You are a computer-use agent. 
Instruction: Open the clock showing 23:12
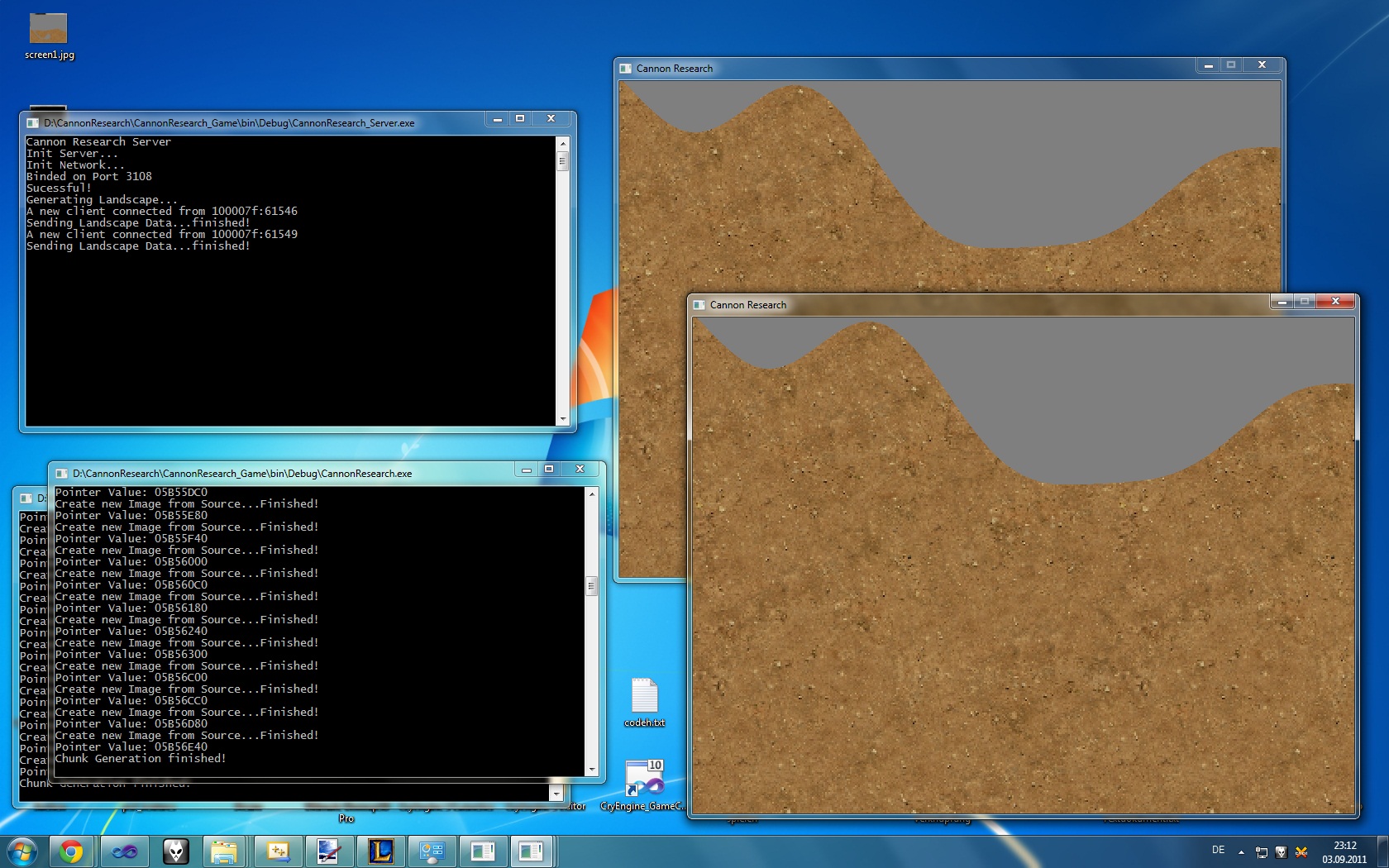(x=1344, y=851)
